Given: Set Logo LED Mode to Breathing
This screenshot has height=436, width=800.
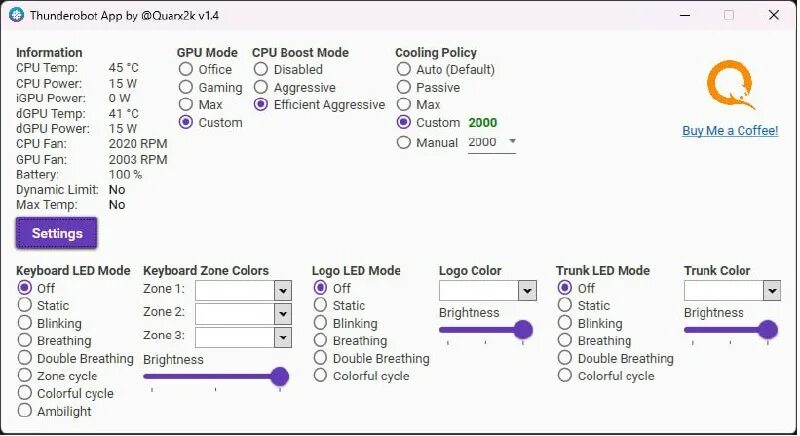Looking at the screenshot, I should (x=320, y=341).
